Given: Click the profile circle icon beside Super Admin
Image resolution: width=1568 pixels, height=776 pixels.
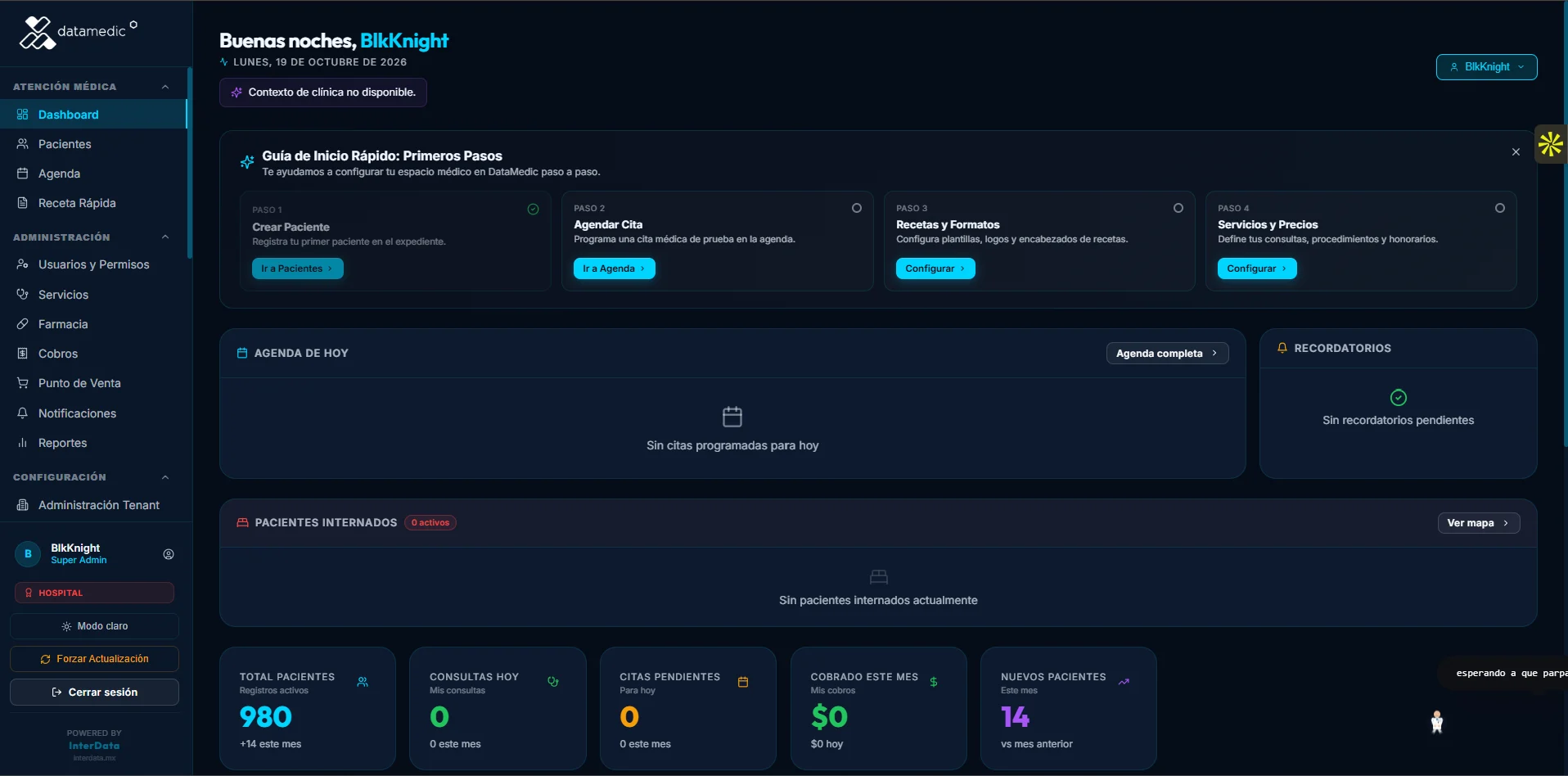Looking at the screenshot, I should click(169, 554).
